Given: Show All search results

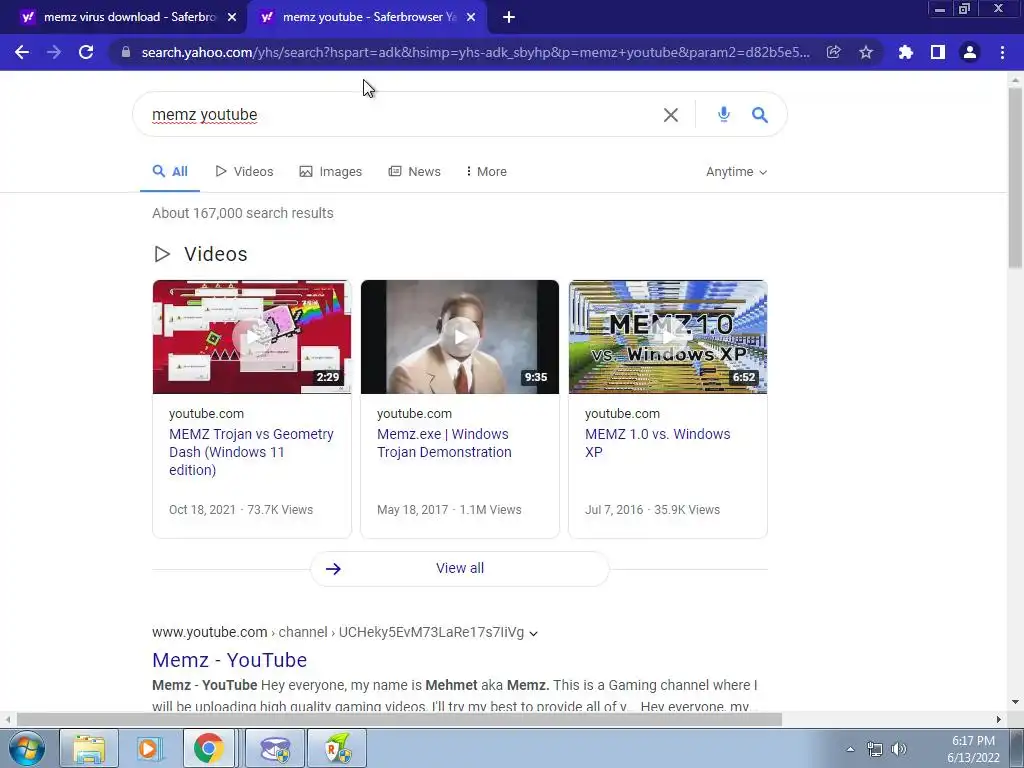Looking at the screenshot, I should 170,172.
